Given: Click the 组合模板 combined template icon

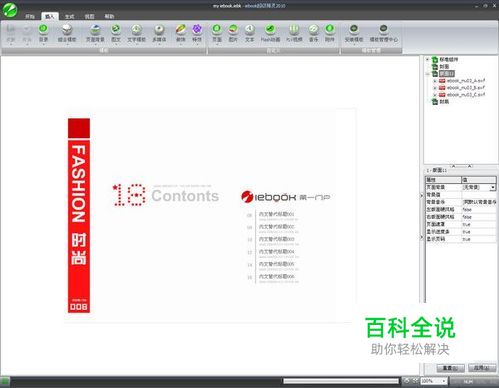Looking at the screenshot, I should point(67,29).
